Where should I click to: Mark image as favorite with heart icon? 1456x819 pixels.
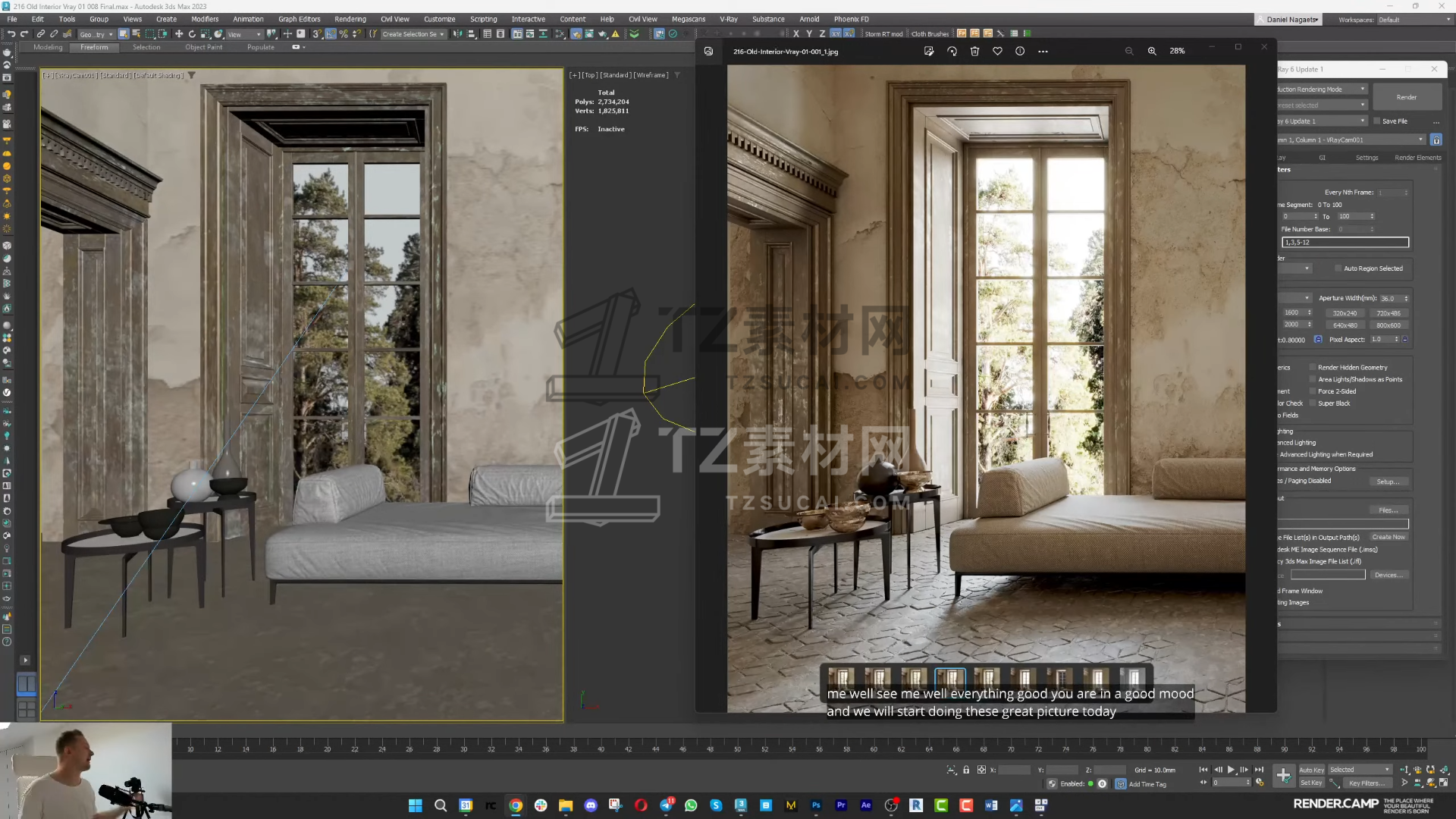[x=997, y=52]
